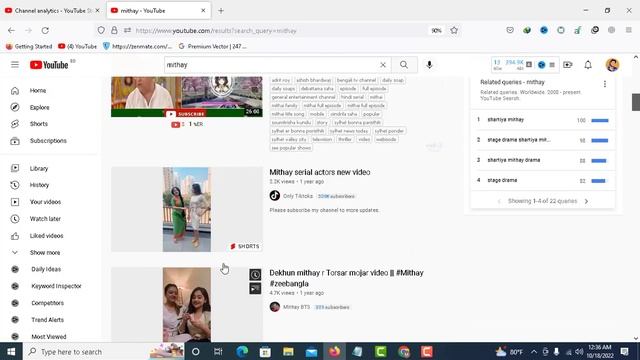Image resolution: width=640 pixels, height=360 pixels.
Task: Open the Pocket save icon in toolbar
Action: click(x=510, y=30)
